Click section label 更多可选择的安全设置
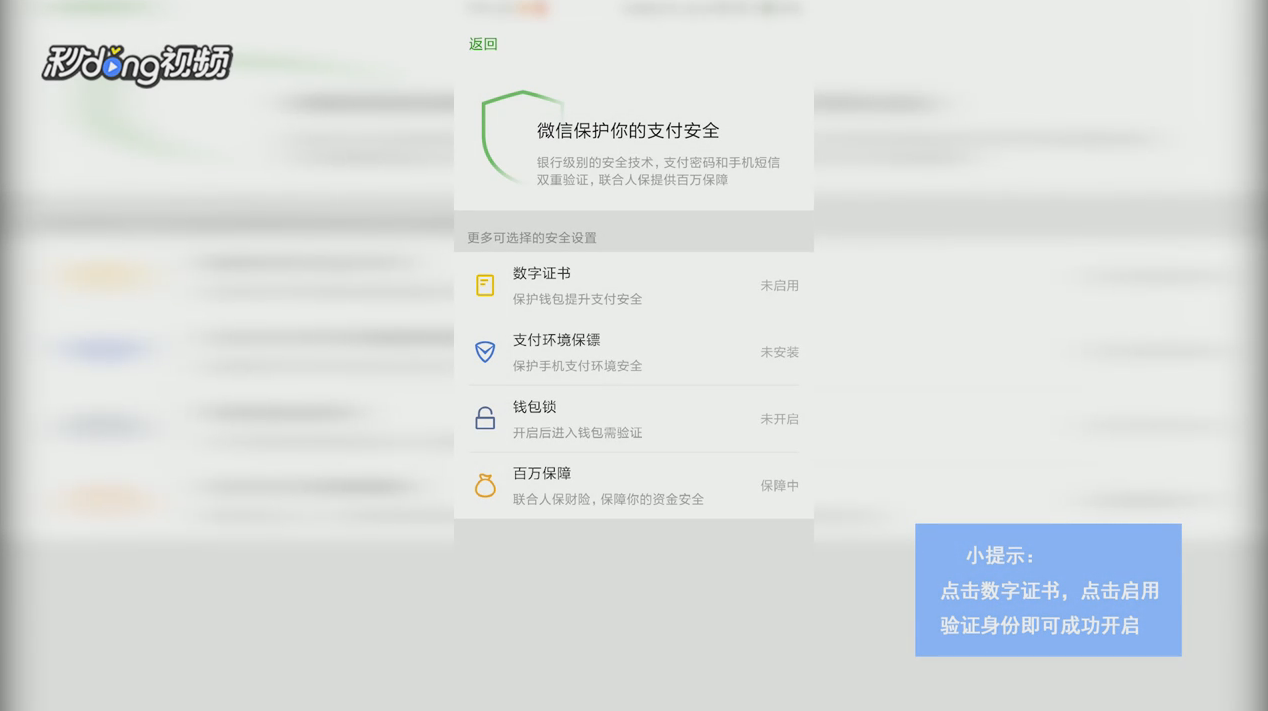The height and width of the screenshot is (711, 1268). tap(532, 238)
